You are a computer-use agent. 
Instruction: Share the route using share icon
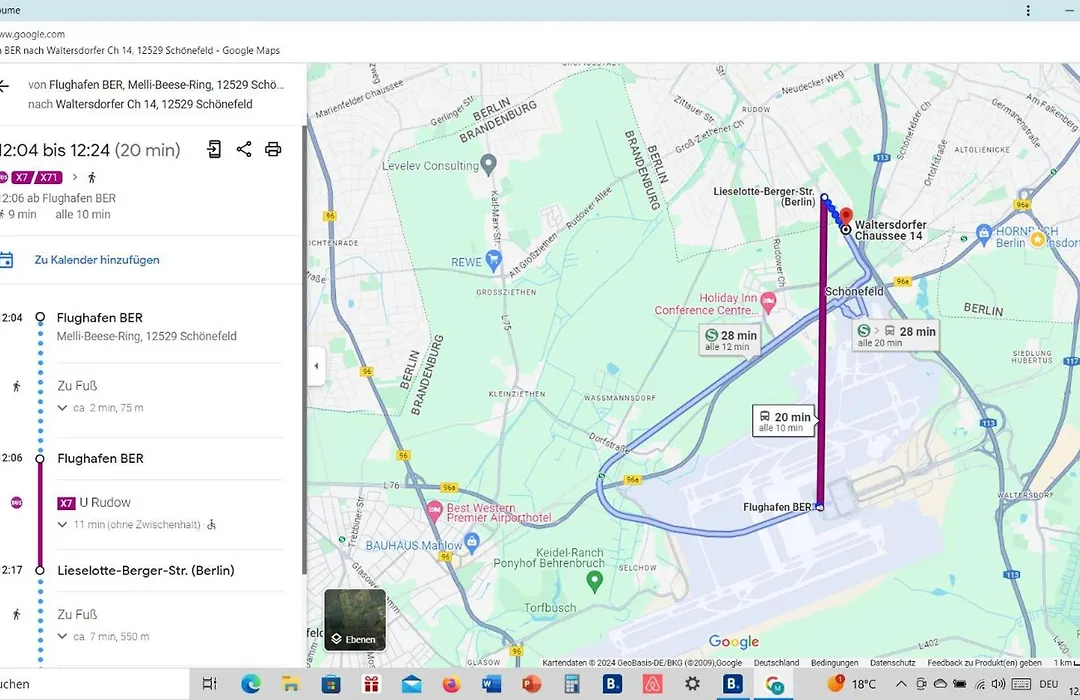point(244,150)
